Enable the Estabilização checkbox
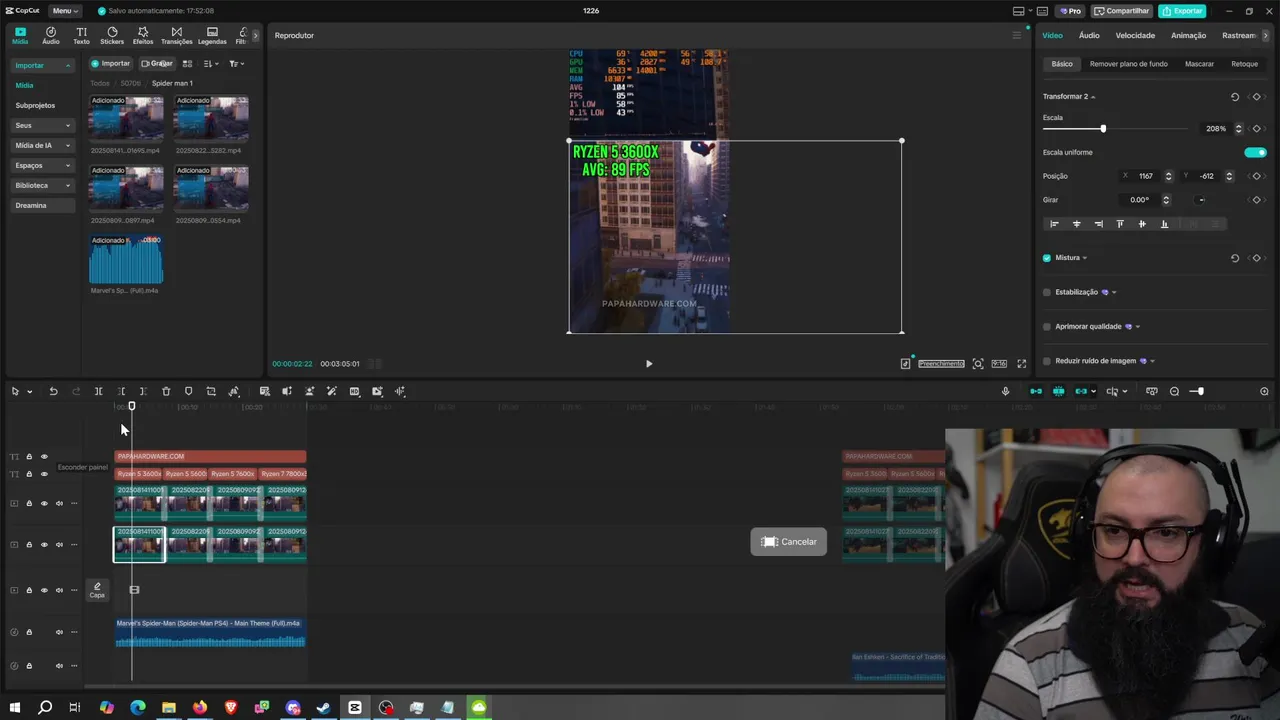Image resolution: width=1280 pixels, height=720 pixels. point(1047,292)
